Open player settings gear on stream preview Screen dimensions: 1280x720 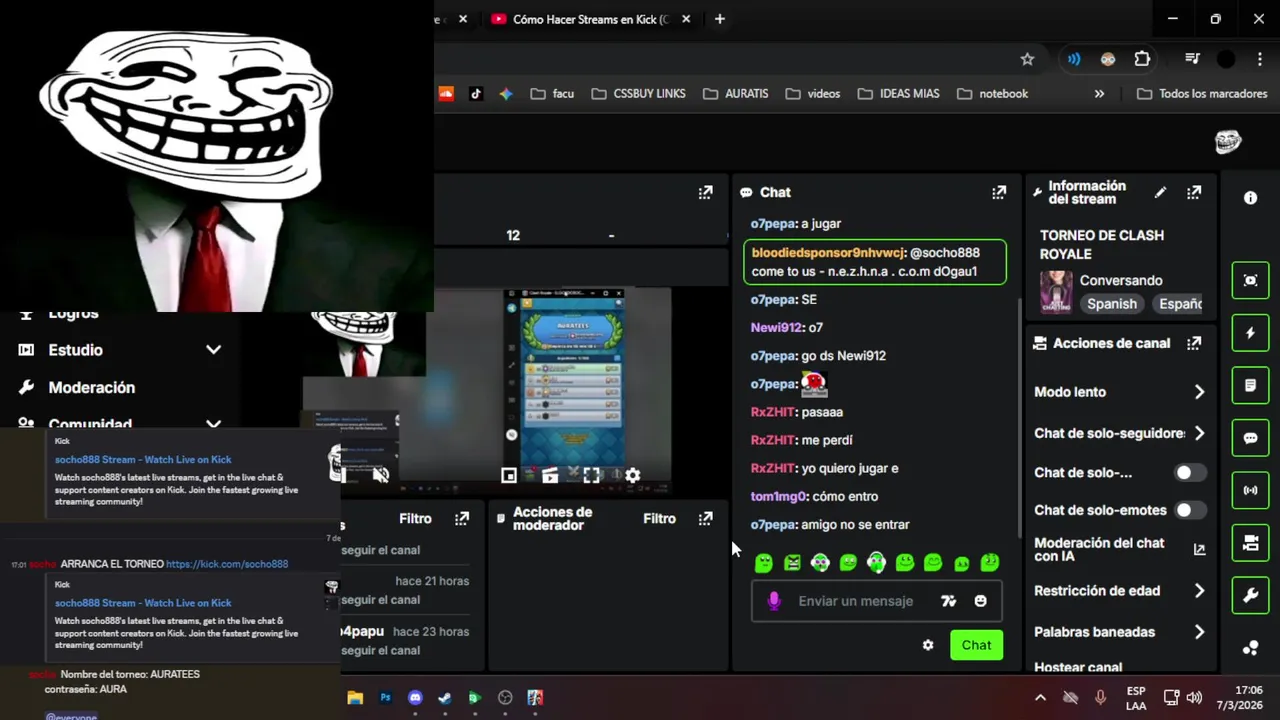click(632, 476)
